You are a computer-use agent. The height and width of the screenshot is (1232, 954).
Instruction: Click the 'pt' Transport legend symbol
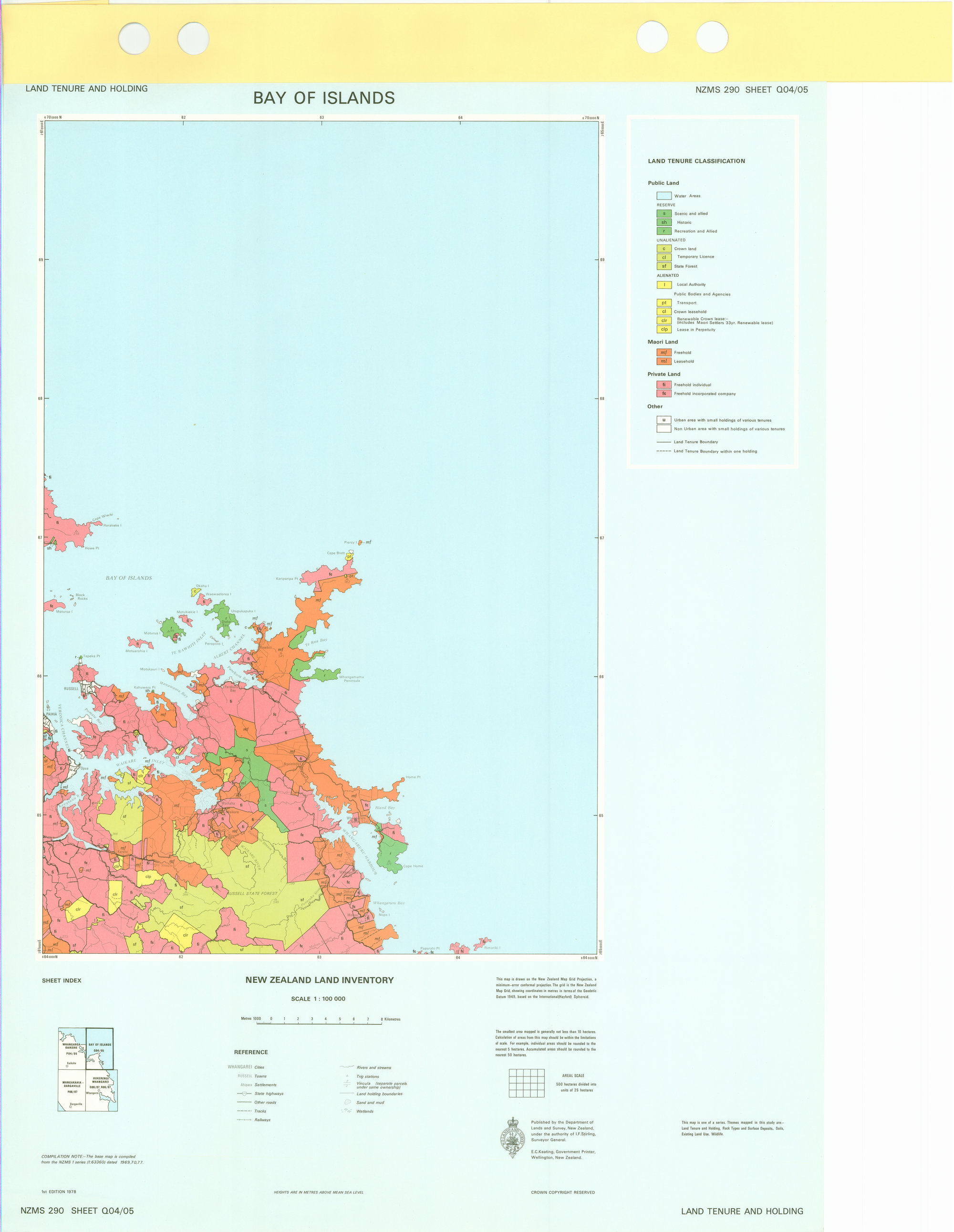pyautogui.click(x=664, y=303)
